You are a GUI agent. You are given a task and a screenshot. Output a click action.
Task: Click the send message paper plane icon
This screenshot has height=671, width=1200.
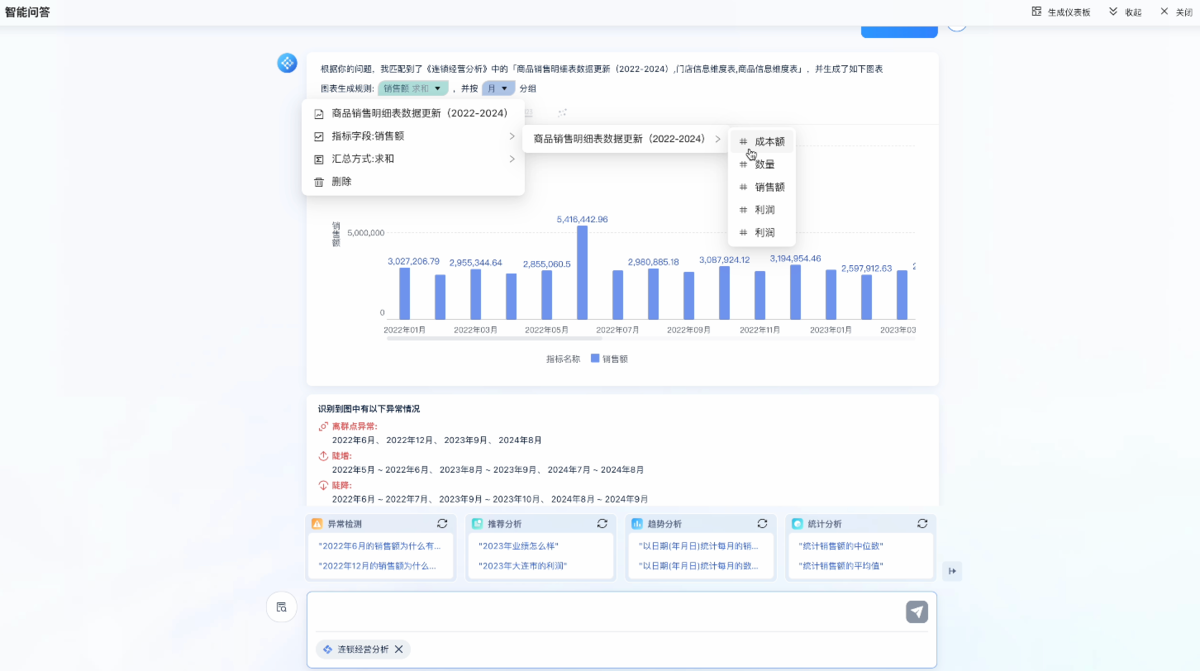(x=916, y=612)
